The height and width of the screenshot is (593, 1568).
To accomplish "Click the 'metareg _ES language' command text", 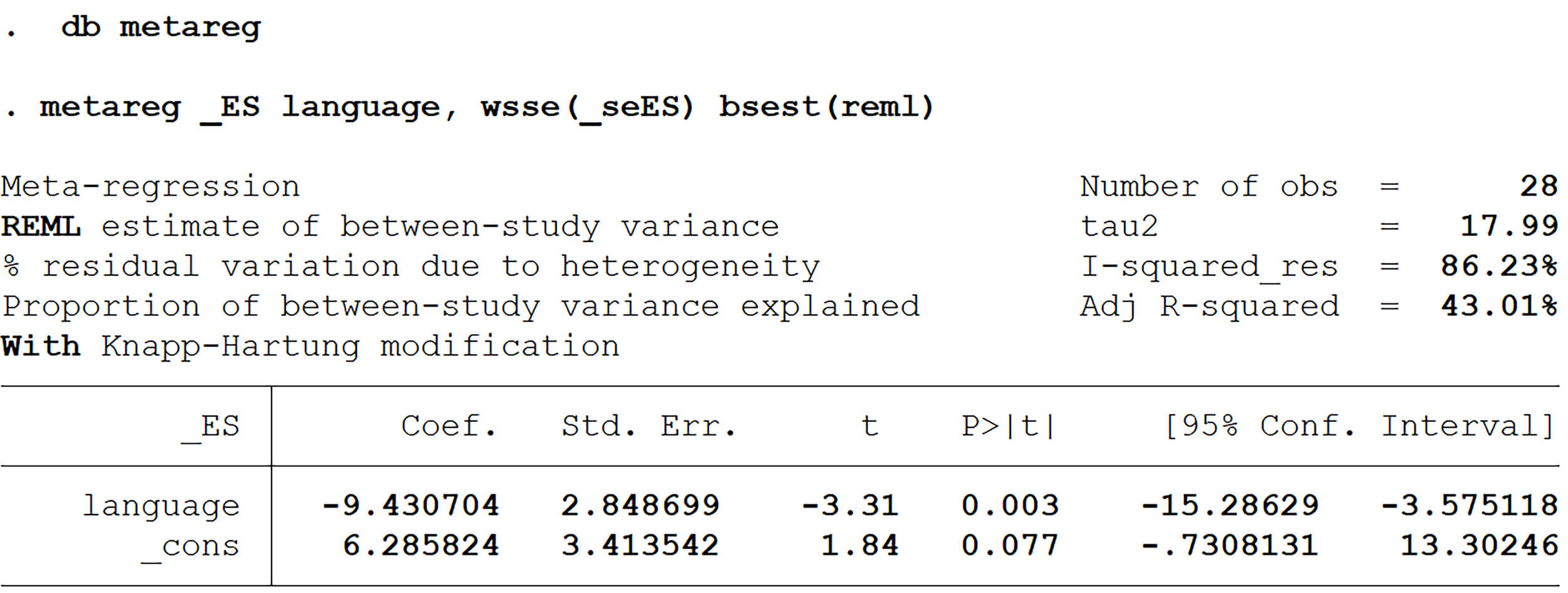I will tap(238, 107).
